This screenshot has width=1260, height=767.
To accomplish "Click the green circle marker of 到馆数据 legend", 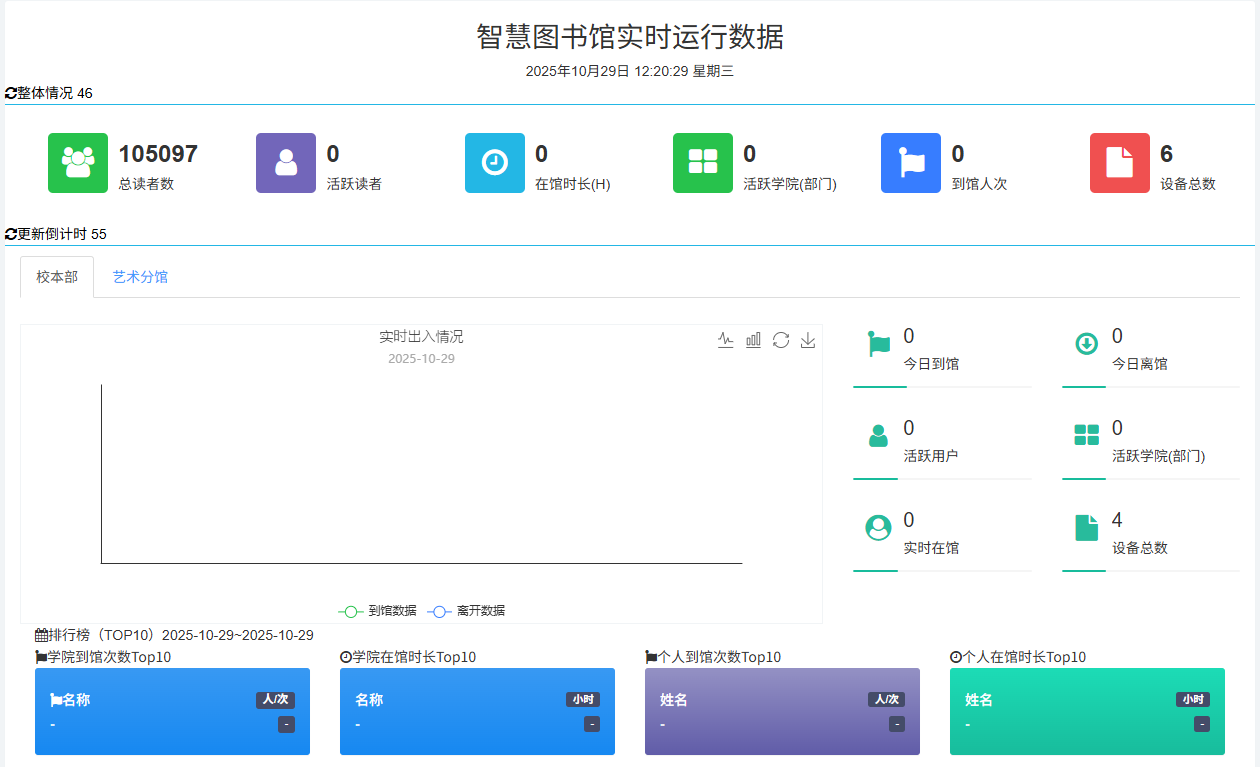I will coord(351,611).
